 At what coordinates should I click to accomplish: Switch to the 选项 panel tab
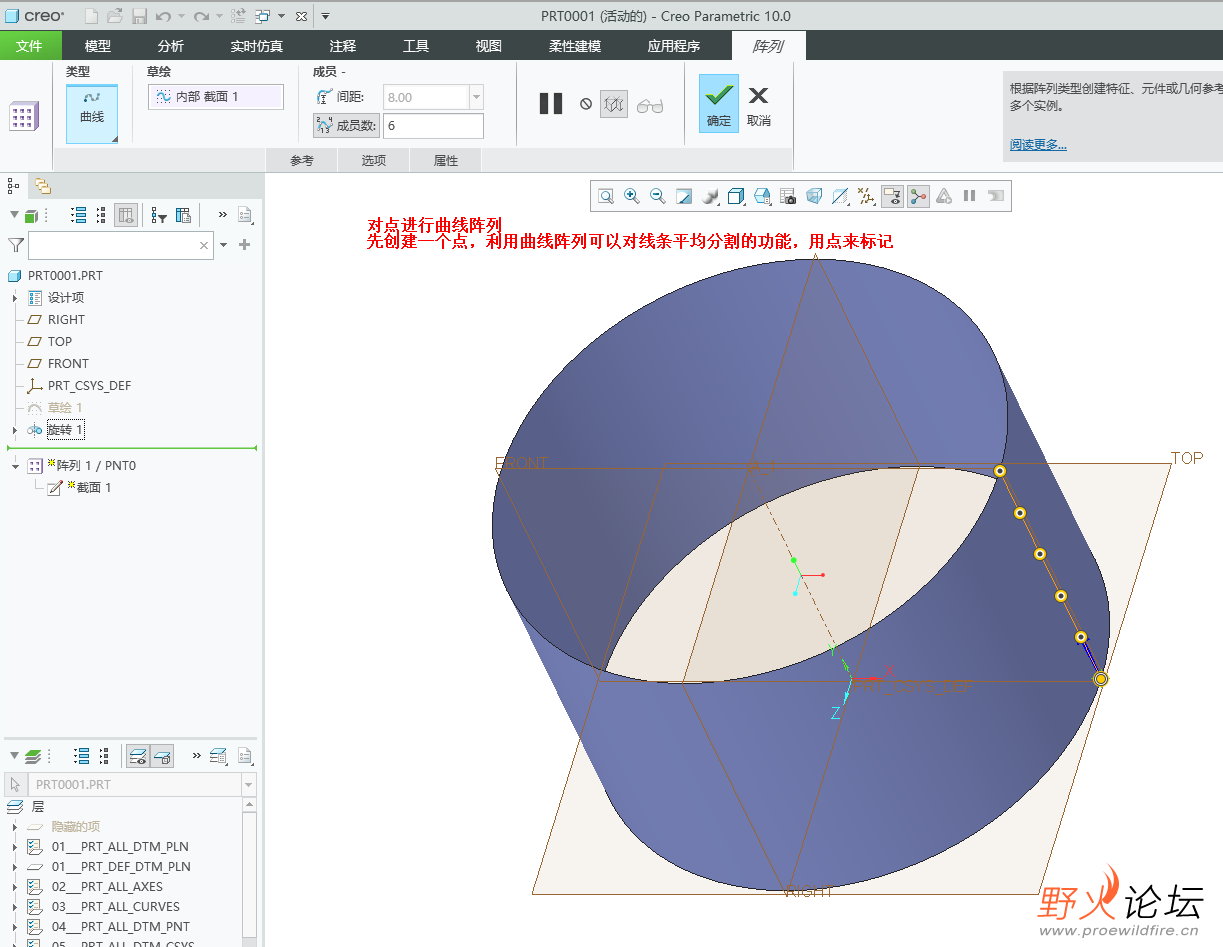click(374, 161)
